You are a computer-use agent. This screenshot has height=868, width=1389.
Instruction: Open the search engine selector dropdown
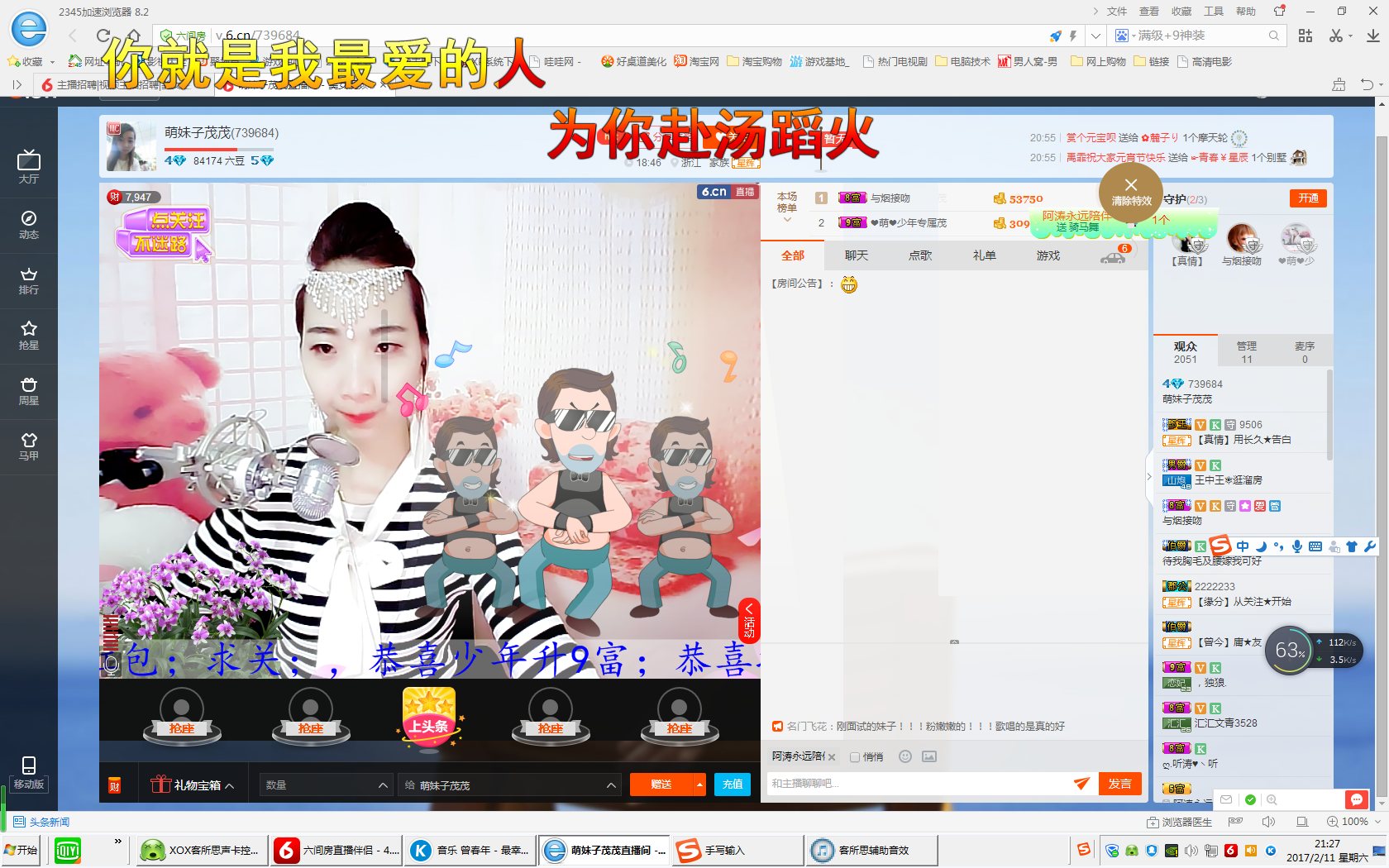1124,36
